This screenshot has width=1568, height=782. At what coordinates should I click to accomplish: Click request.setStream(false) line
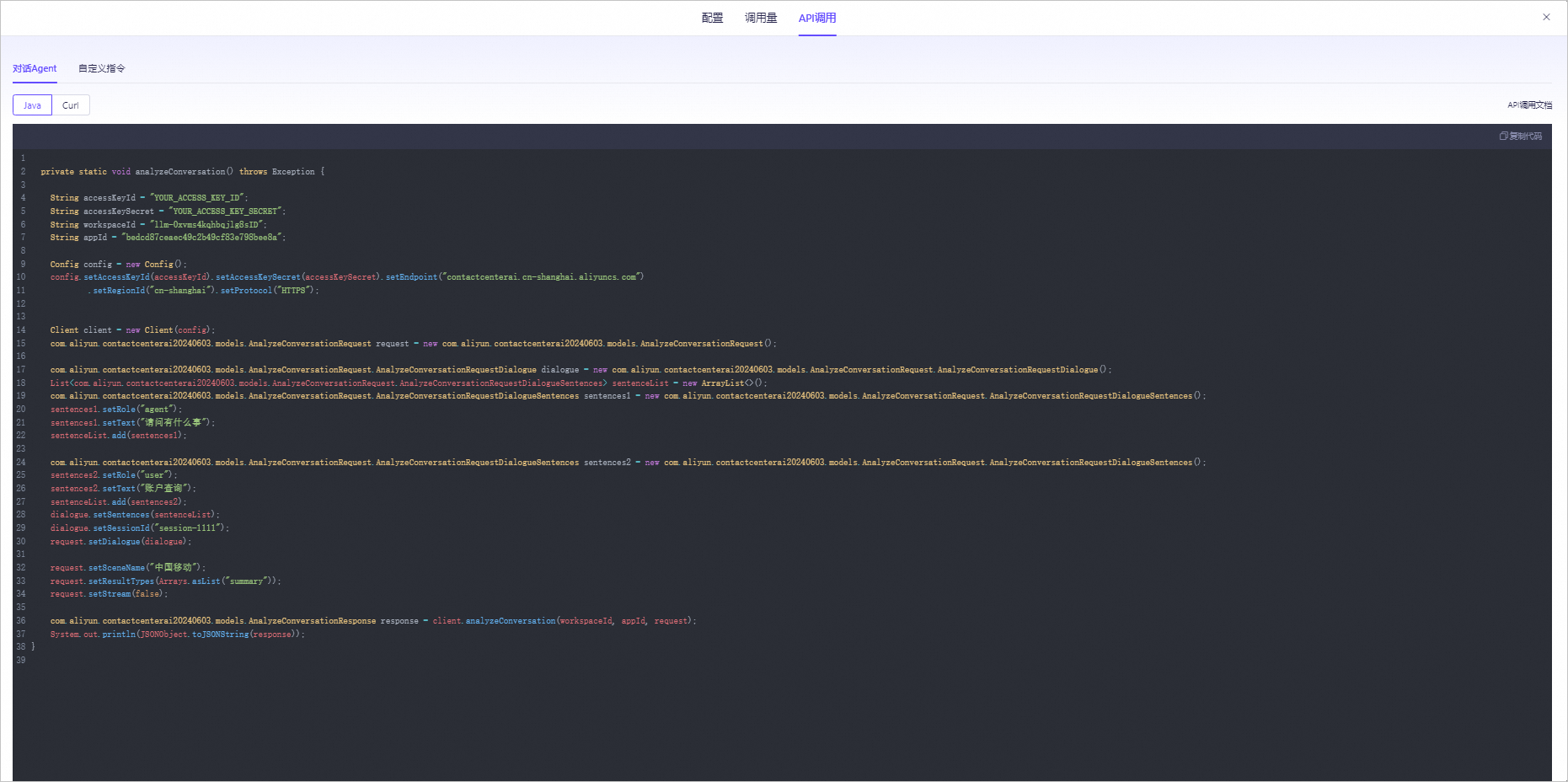click(x=109, y=594)
